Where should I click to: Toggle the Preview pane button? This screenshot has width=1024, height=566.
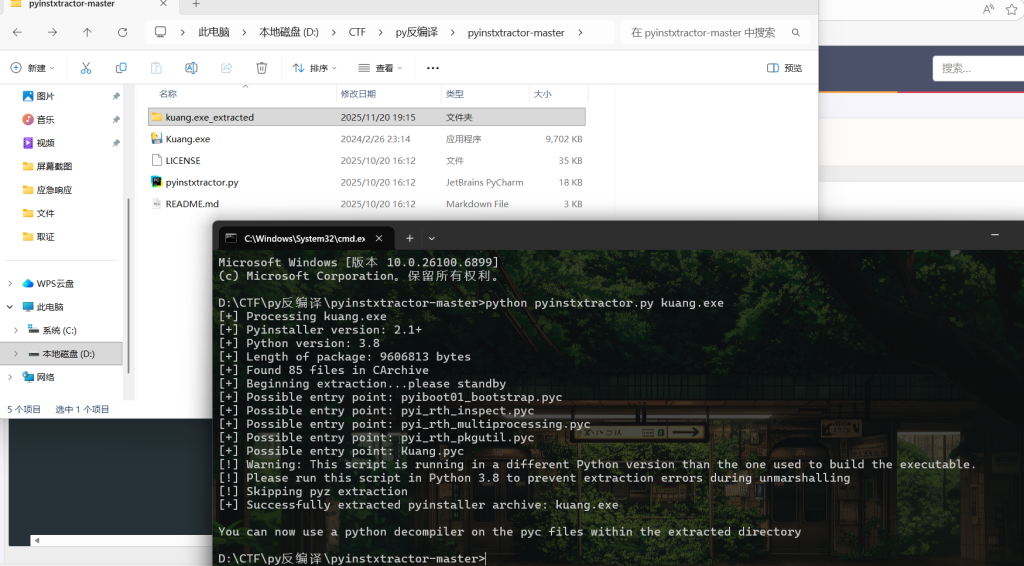click(x=785, y=68)
